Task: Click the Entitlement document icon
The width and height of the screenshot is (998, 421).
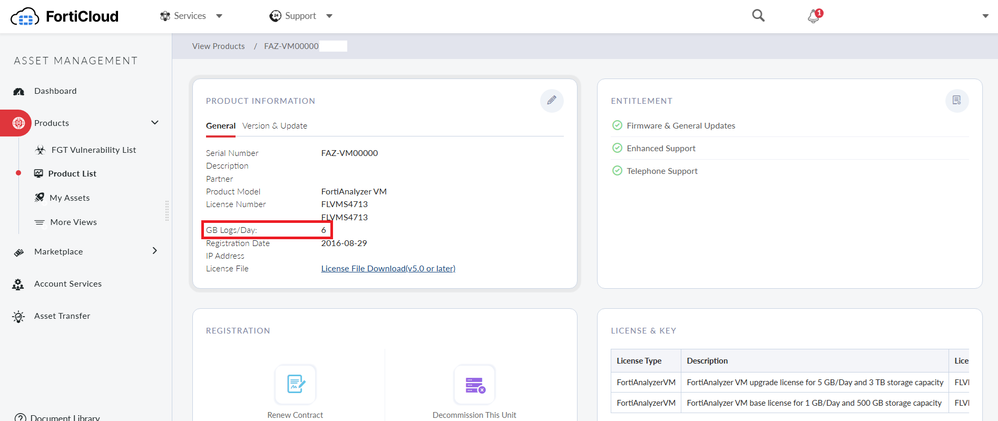Action: click(956, 100)
